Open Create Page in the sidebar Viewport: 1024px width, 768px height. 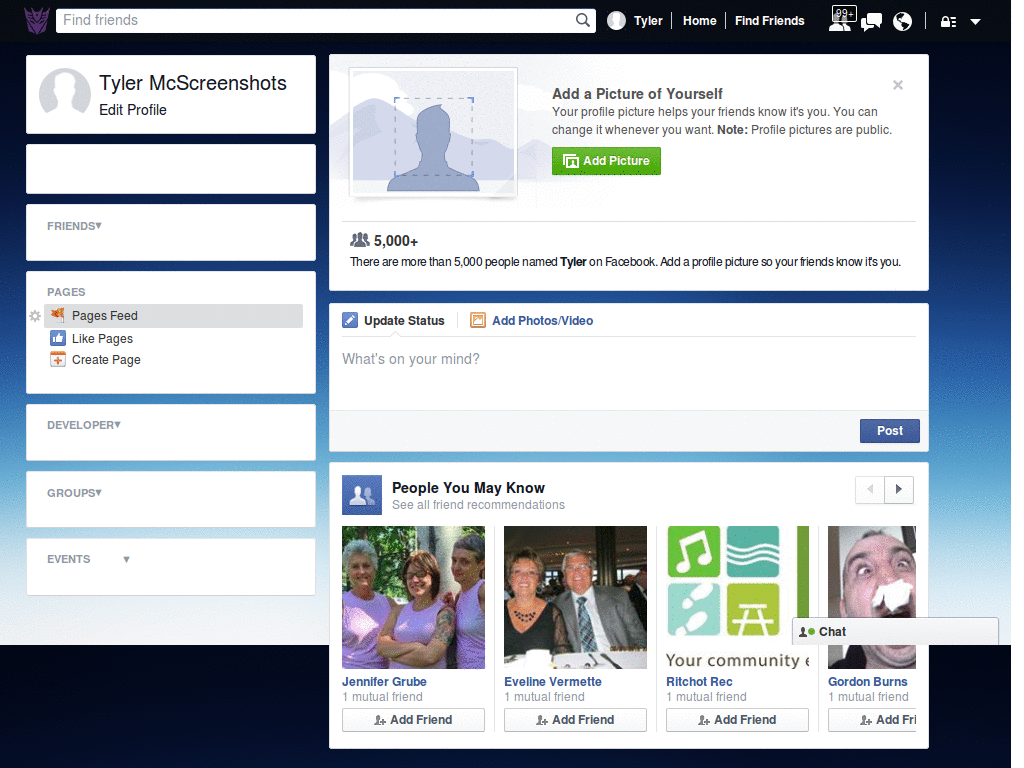tap(106, 360)
